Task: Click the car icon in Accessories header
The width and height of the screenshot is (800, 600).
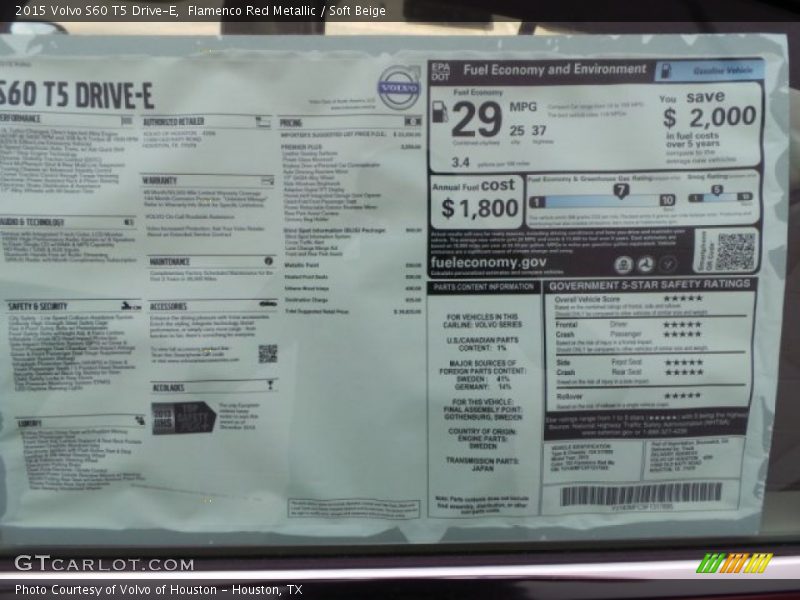Action: pyautogui.click(x=268, y=304)
